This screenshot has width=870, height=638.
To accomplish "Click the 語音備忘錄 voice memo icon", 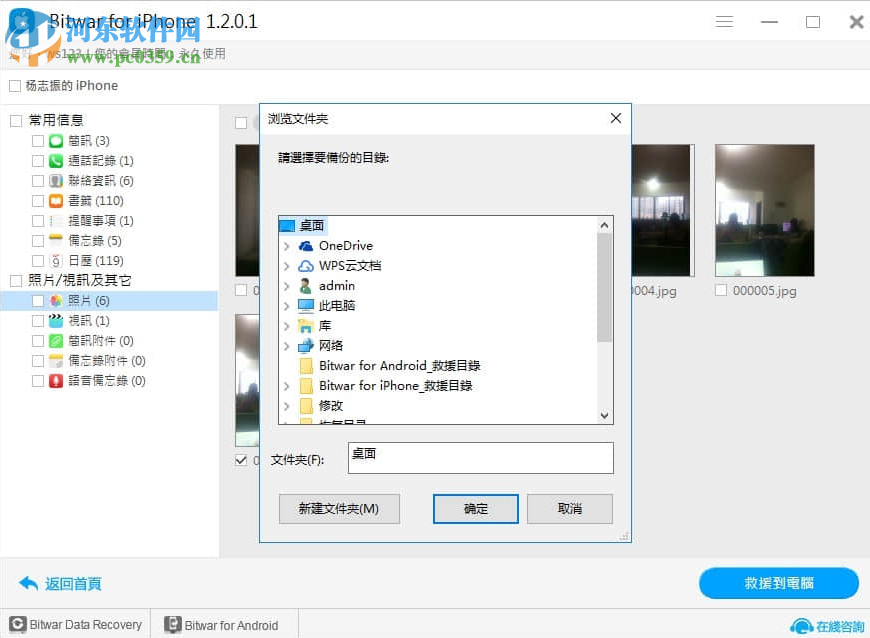I will click(x=55, y=380).
